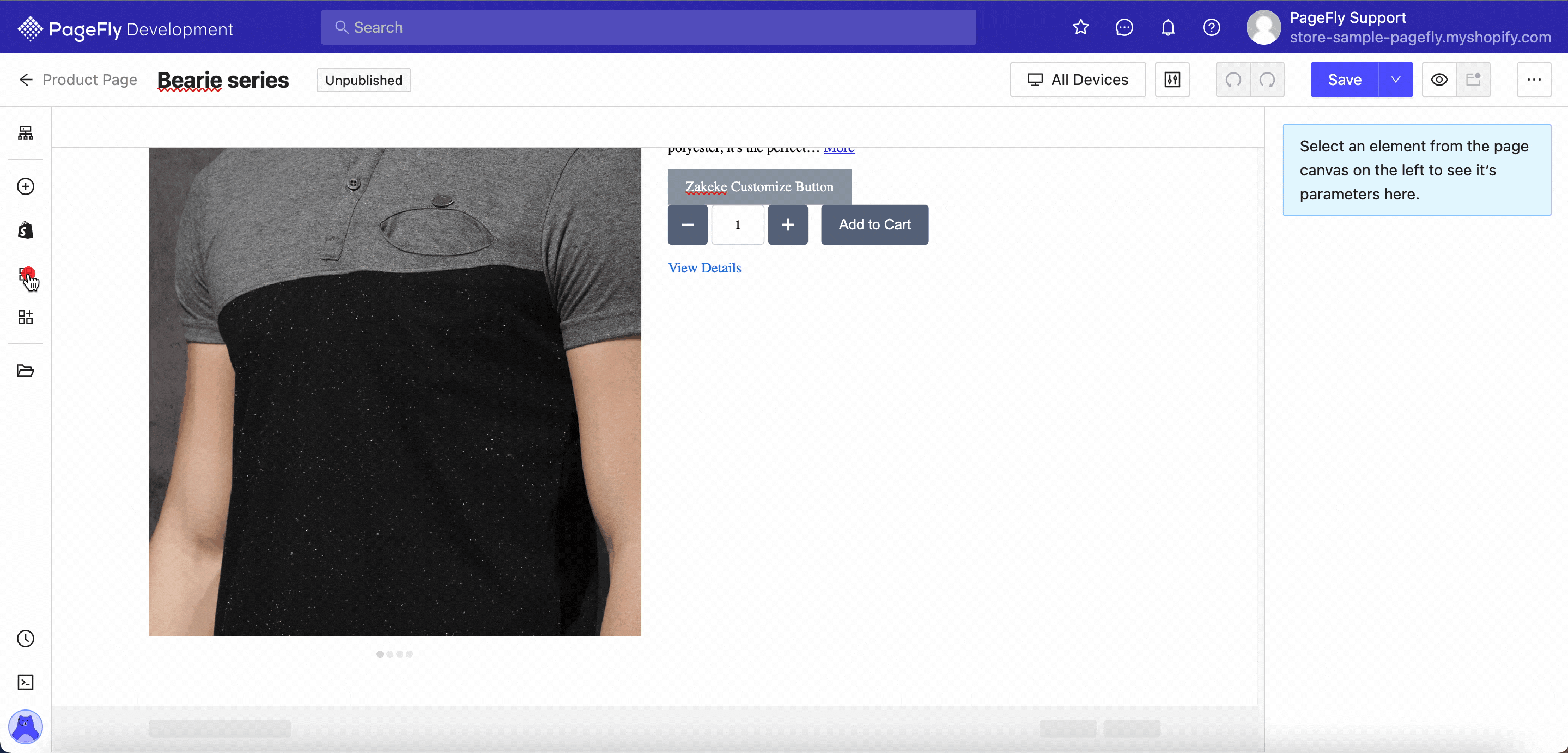
Task: Click store-sample-pagefly.myshopify.com store name
Action: pyautogui.click(x=1420, y=37)
